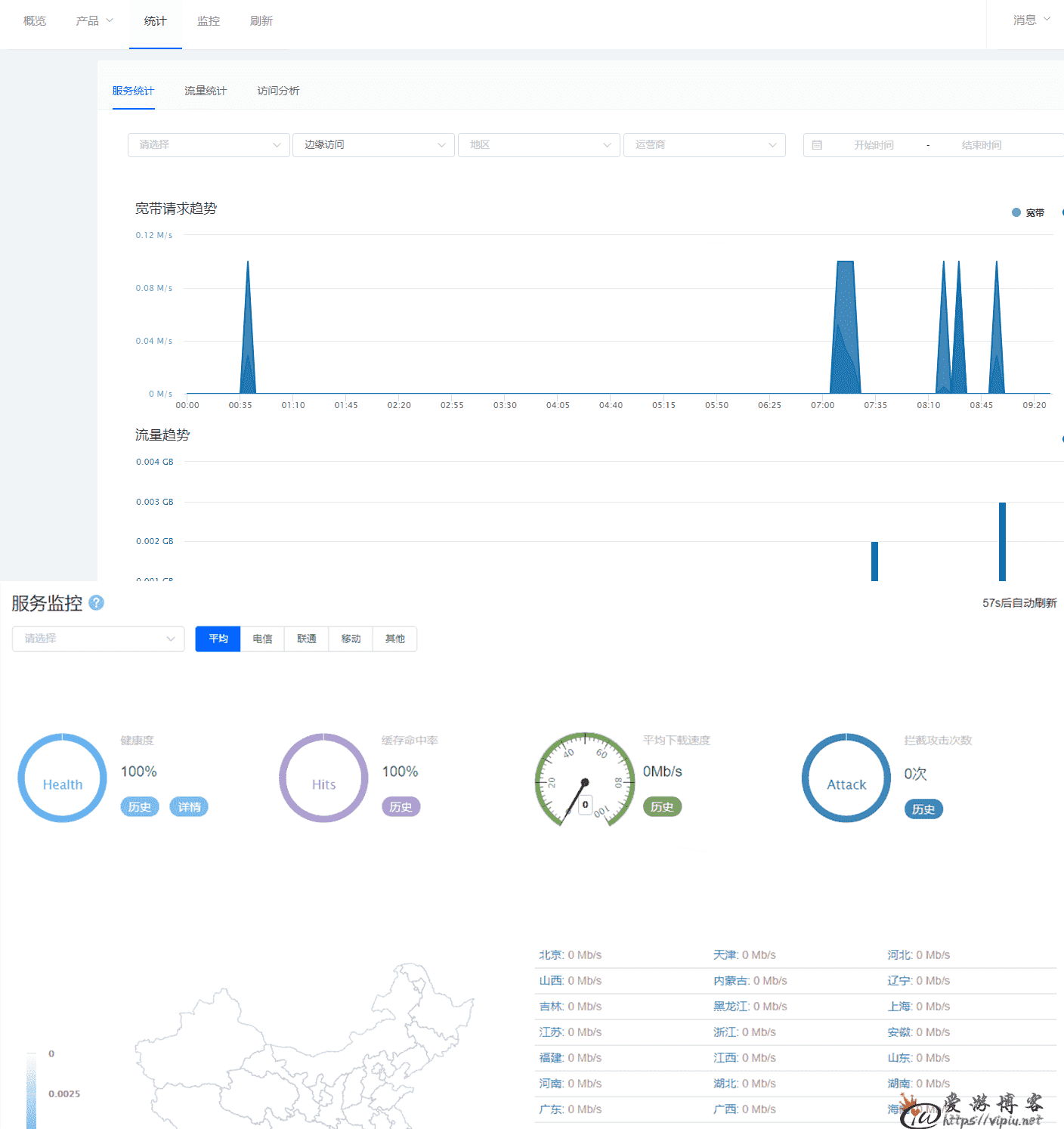This screenshot has height=1129, width=1064.
Task: Click the download speed speedometer gauge
Action: (585, 779)
